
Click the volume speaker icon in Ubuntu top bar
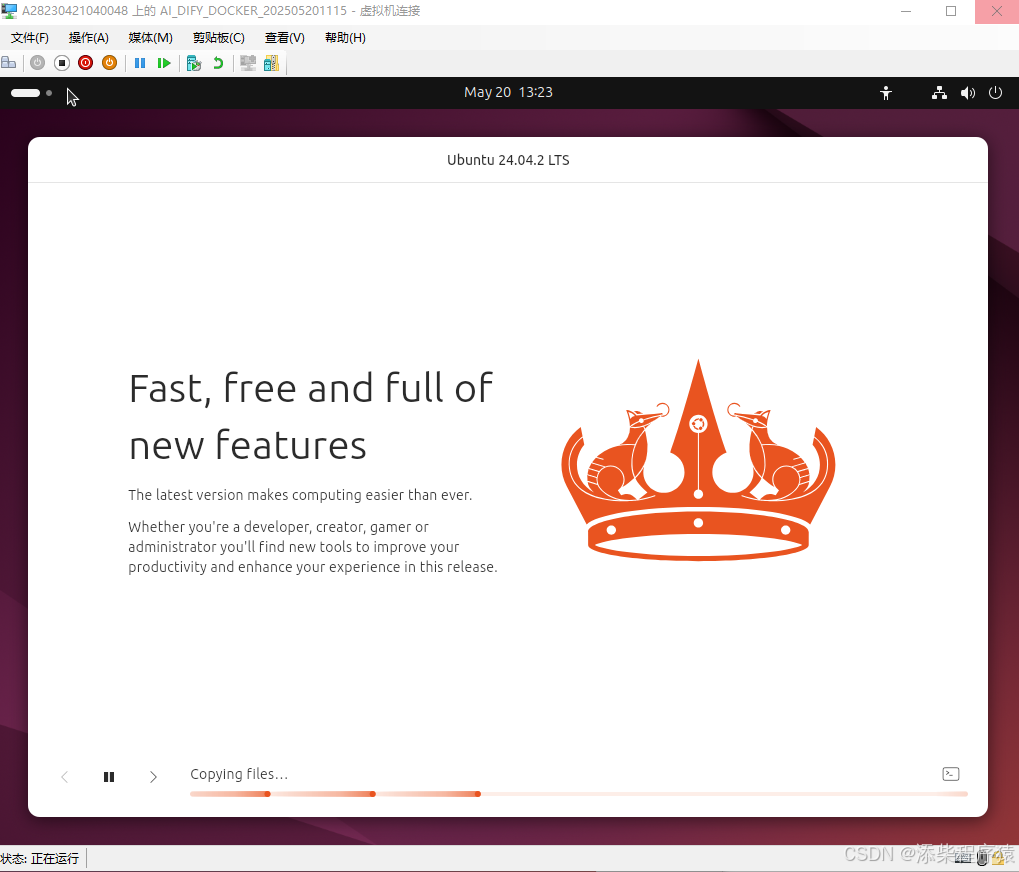pyautogui.click(x=968, y=93)
